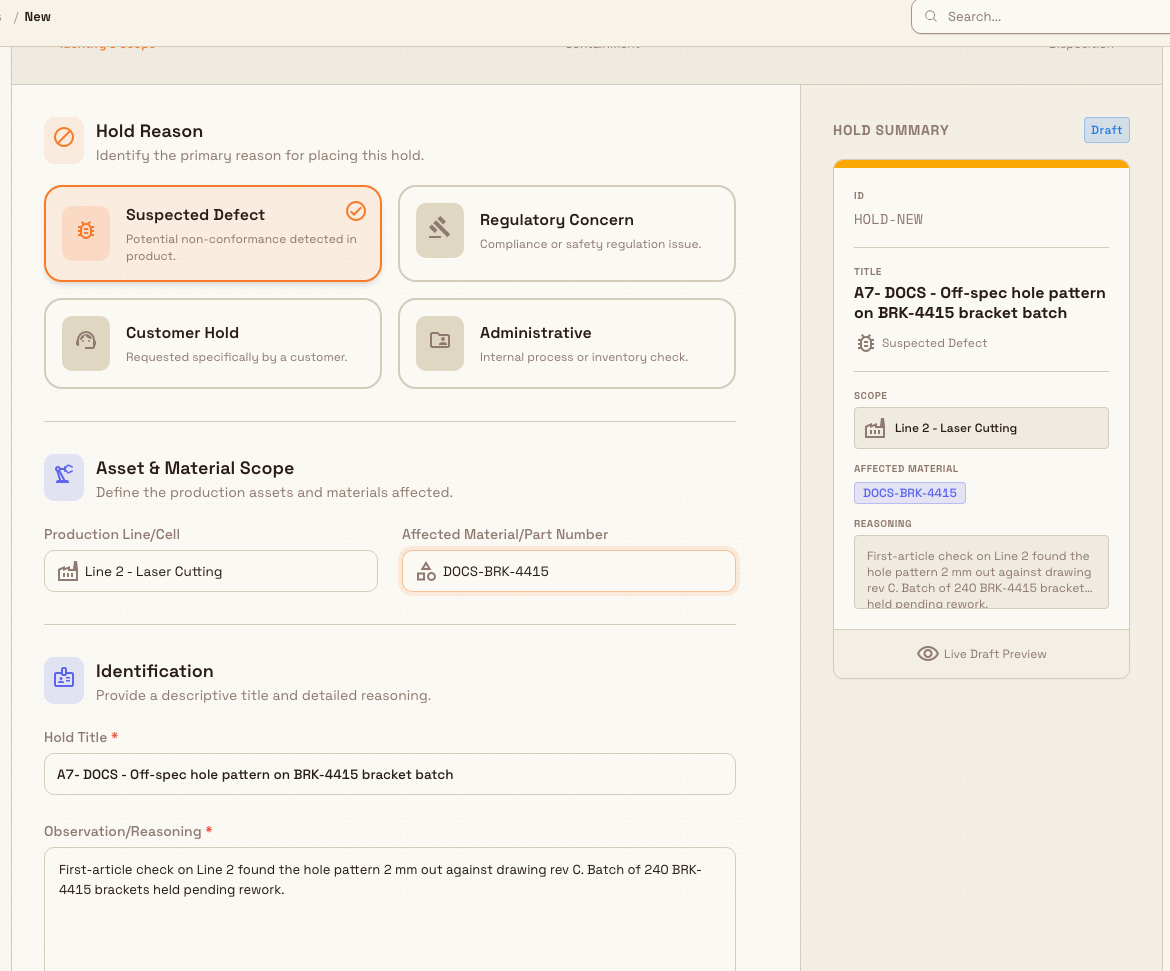
Task: Click the headset icon in Customer Hold card
Action: 86,340
